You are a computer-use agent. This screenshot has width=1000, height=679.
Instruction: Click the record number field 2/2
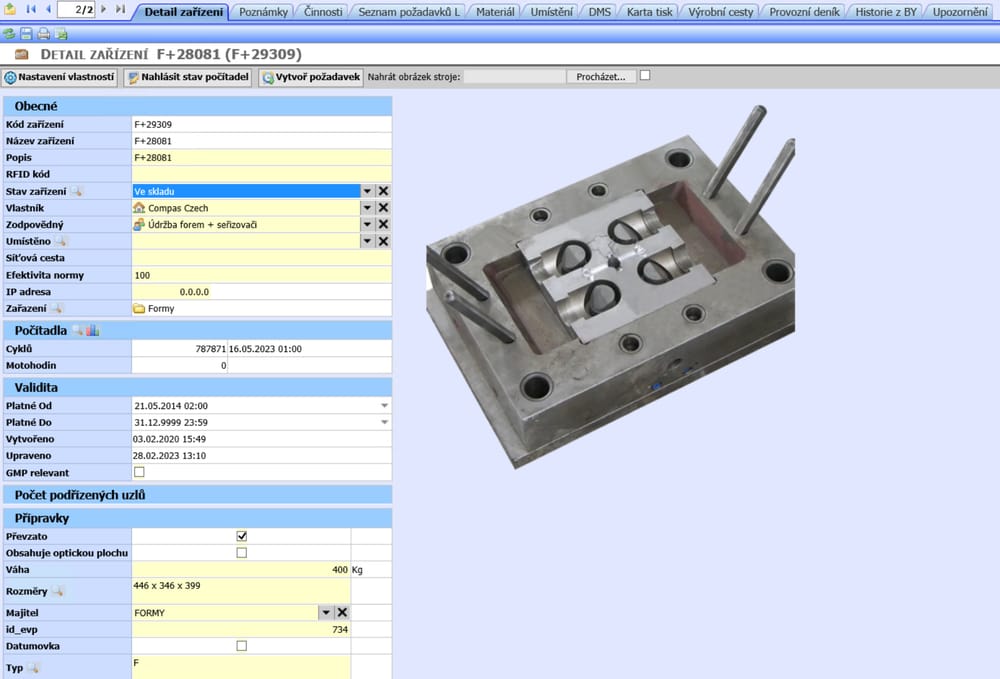point(76,9)
